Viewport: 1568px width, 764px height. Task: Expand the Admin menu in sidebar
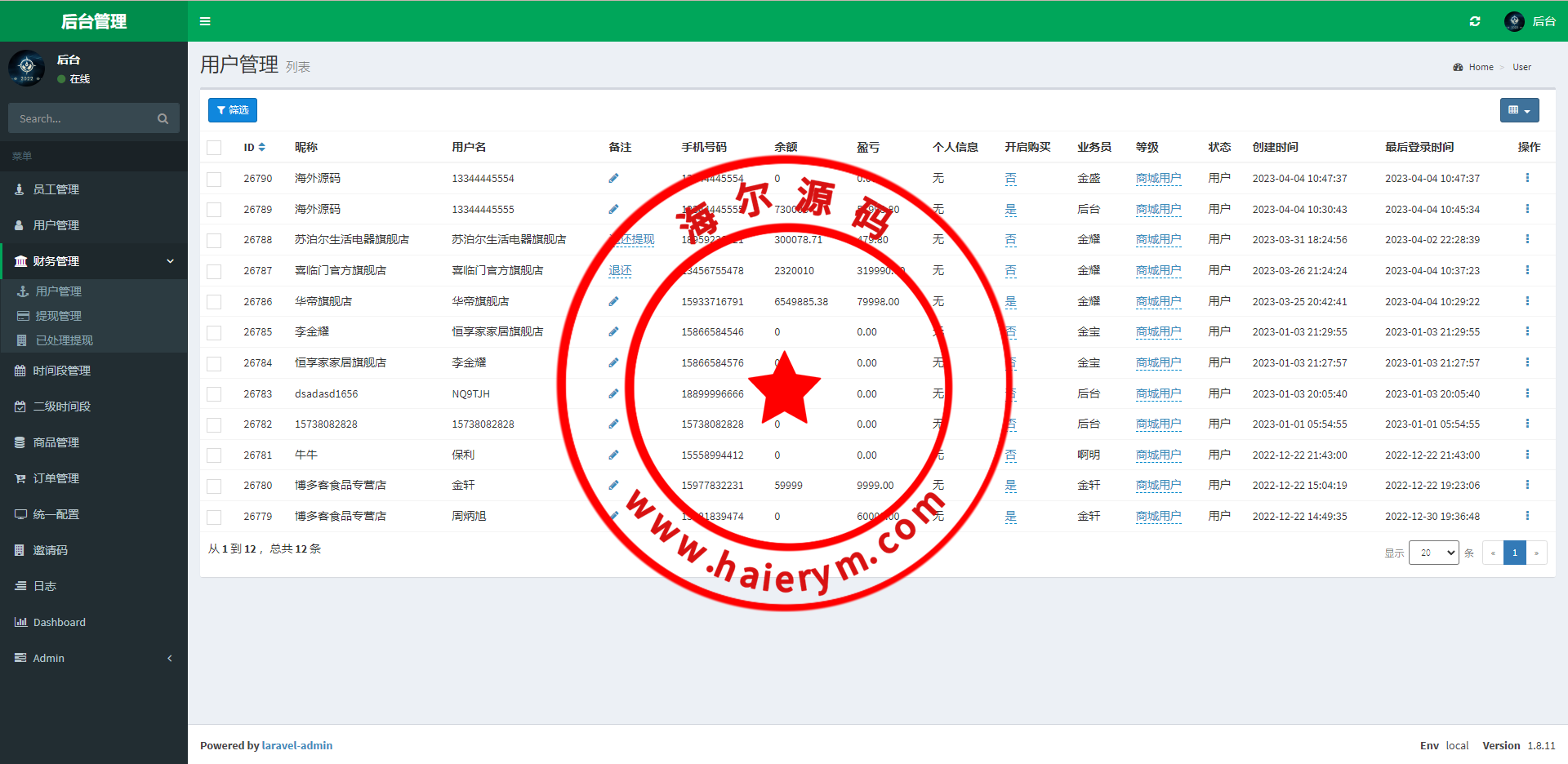click(93, 658)
